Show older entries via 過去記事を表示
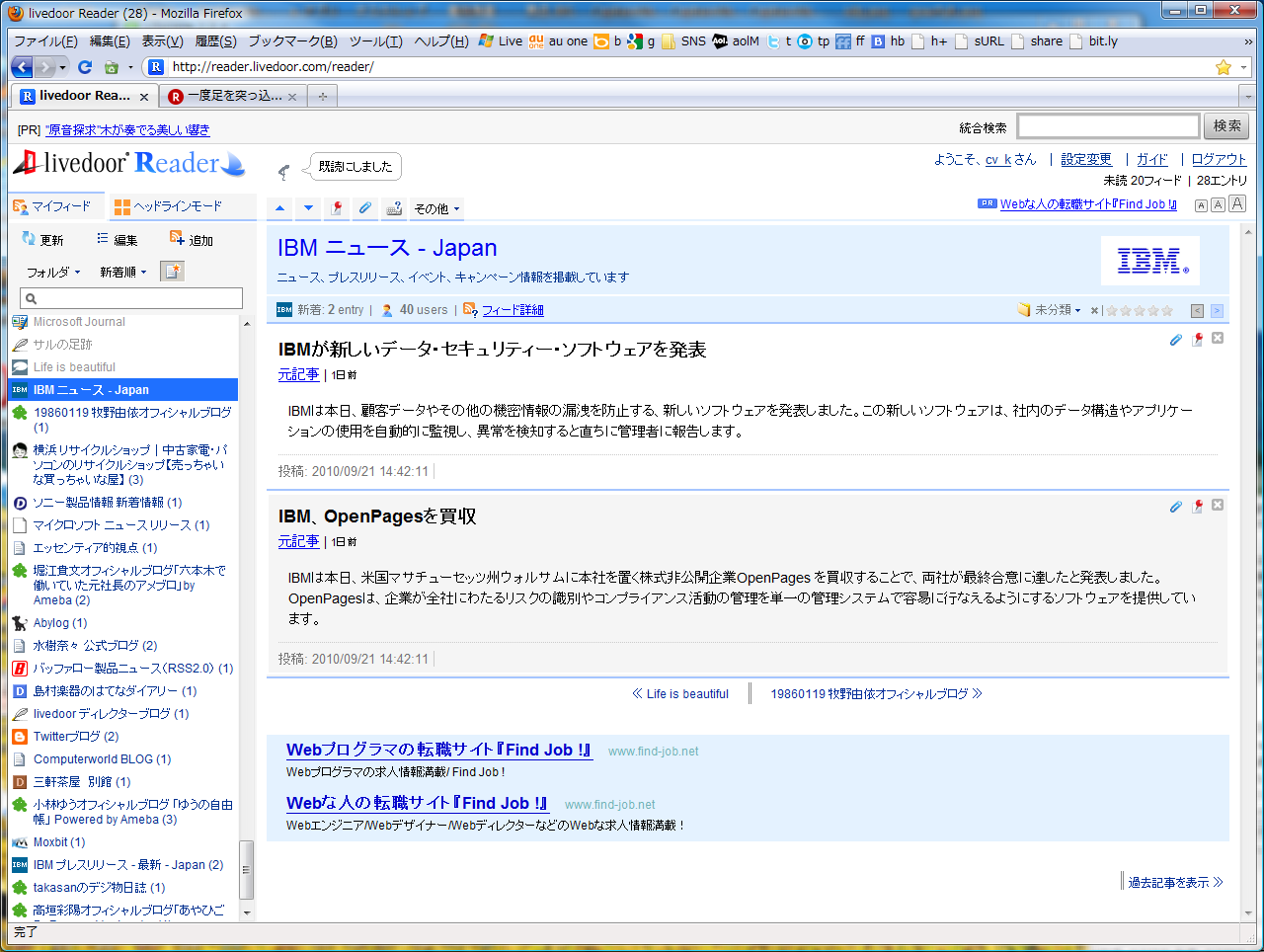 click(1175, 882)
